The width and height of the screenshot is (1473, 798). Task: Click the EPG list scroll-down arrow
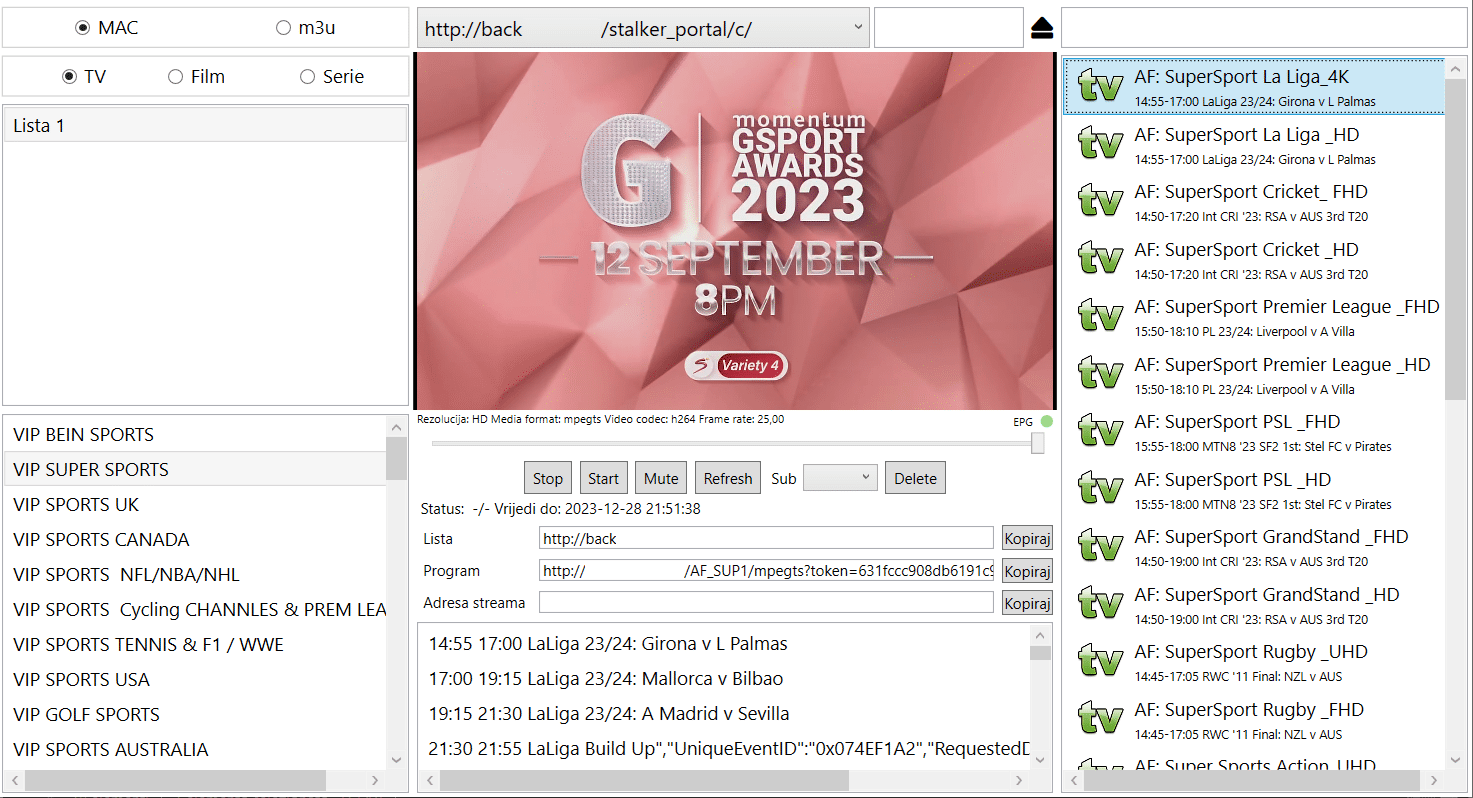pos(1041,760)
